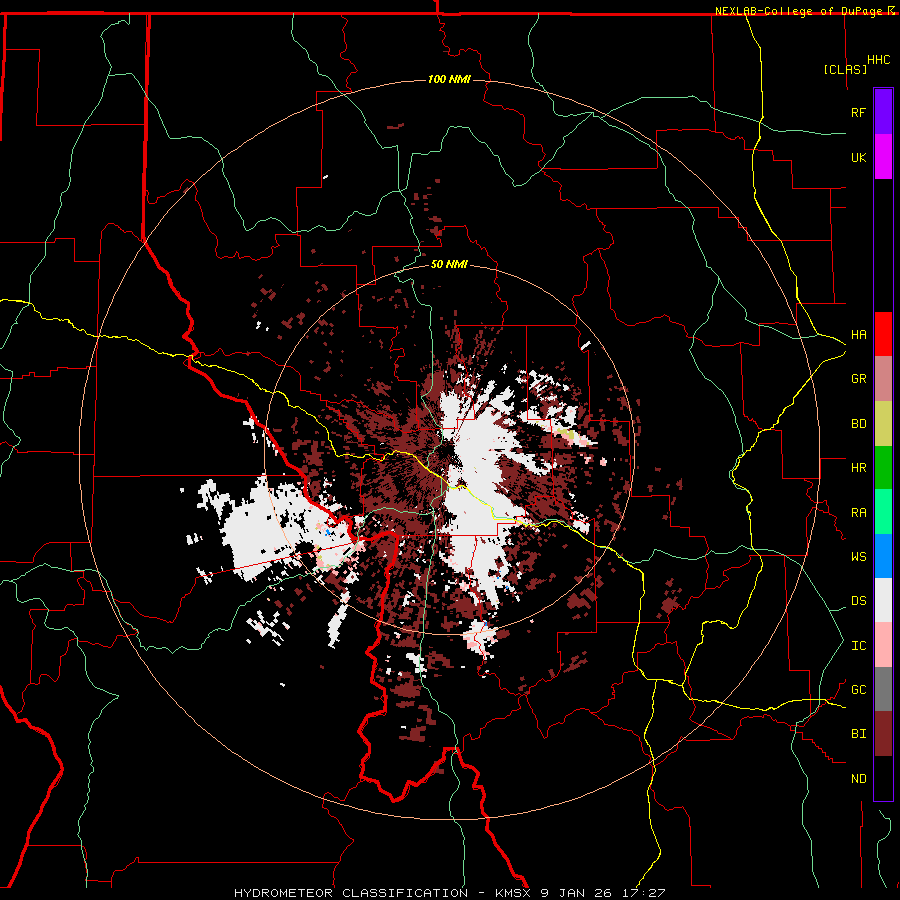Click the HR legend label
Screen dimensions: 900x900
[x=858, y=468]
